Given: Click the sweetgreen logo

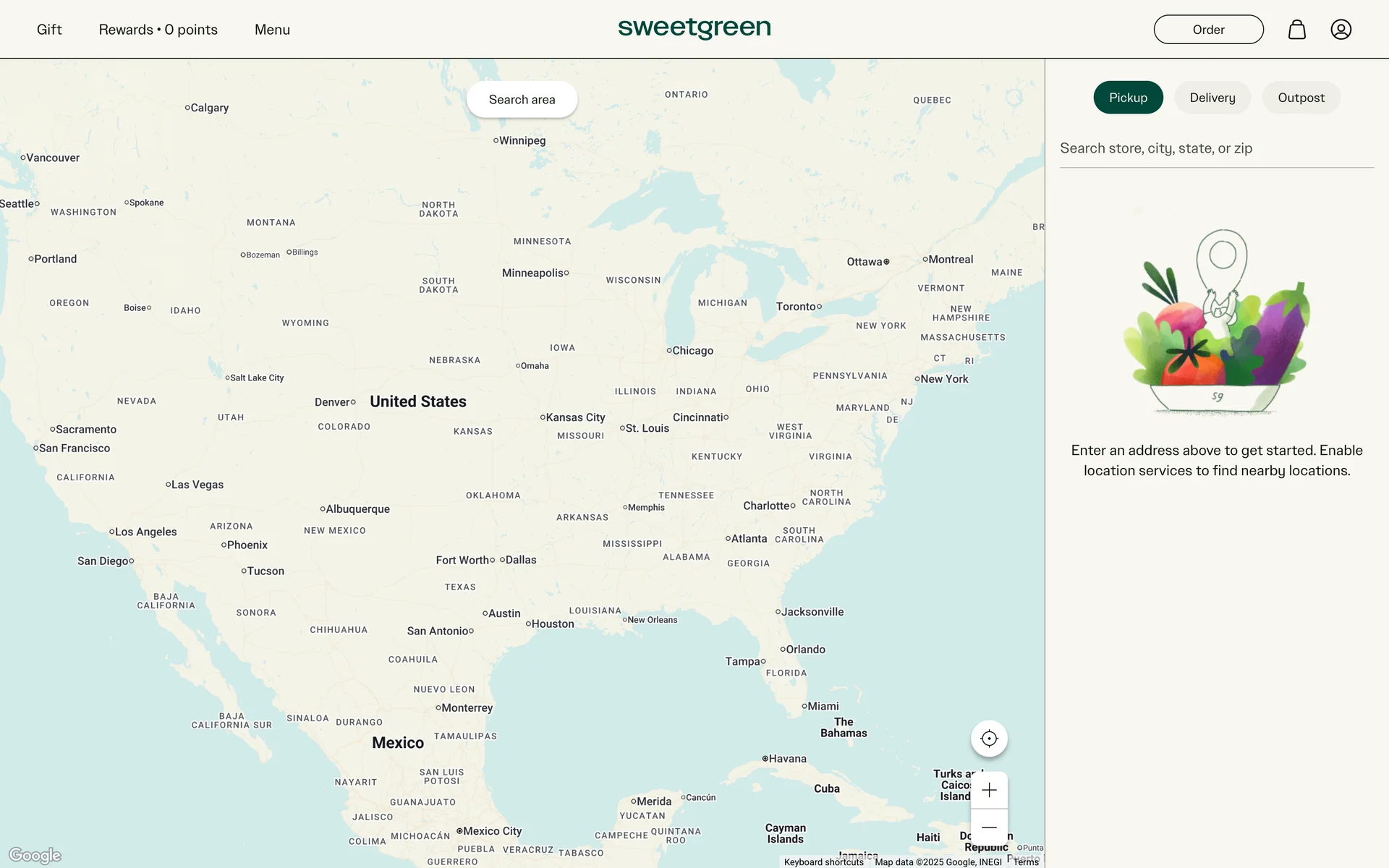Looking at the screenshot, I should 694,28.
